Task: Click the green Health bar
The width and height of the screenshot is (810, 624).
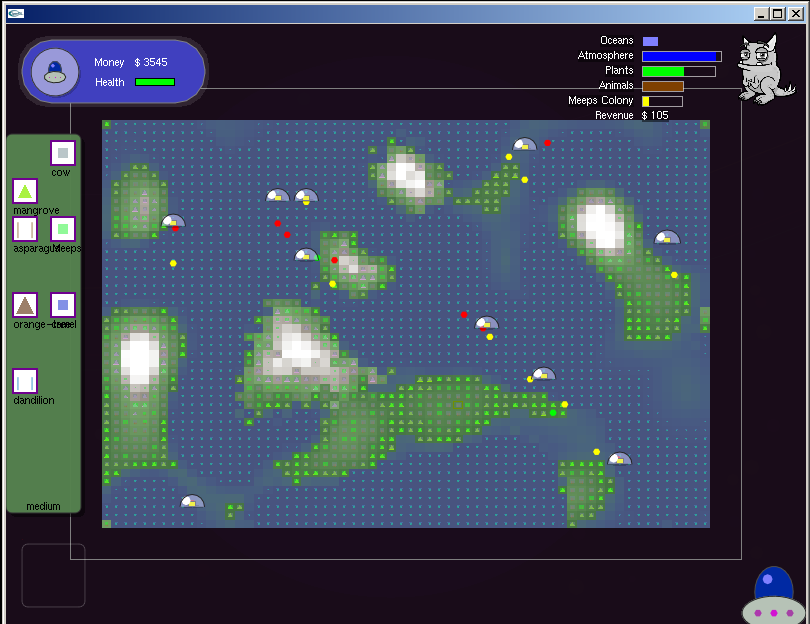Action: [155, 82]
